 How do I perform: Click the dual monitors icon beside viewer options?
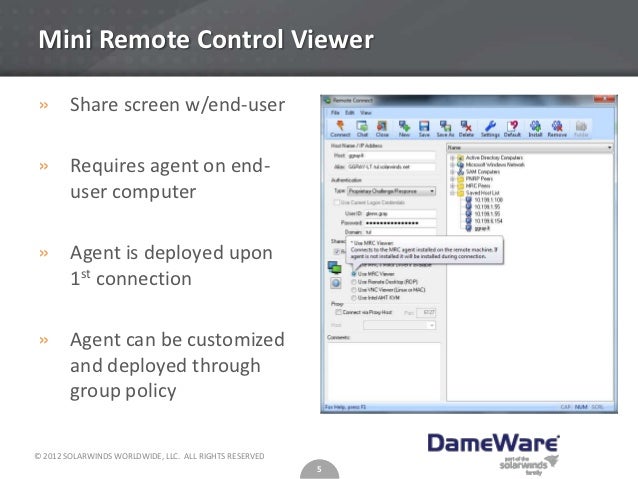tap(335, 268)
